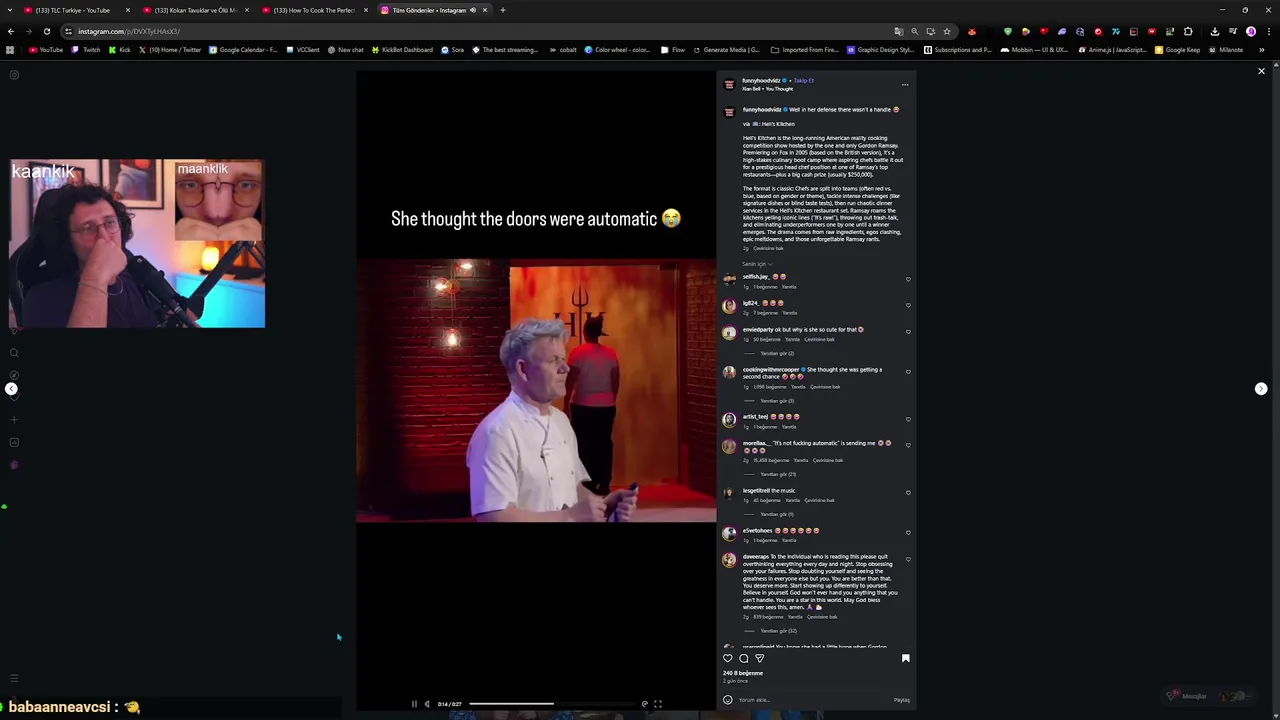Click 'Çevirisine bak' under post caption
1280x720 pixels.
(x=768, y=248)
